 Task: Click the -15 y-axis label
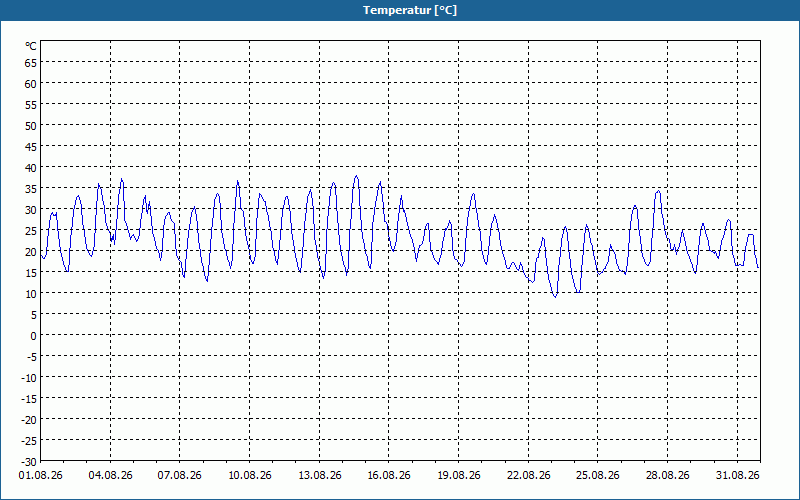(x=29, y=399)
